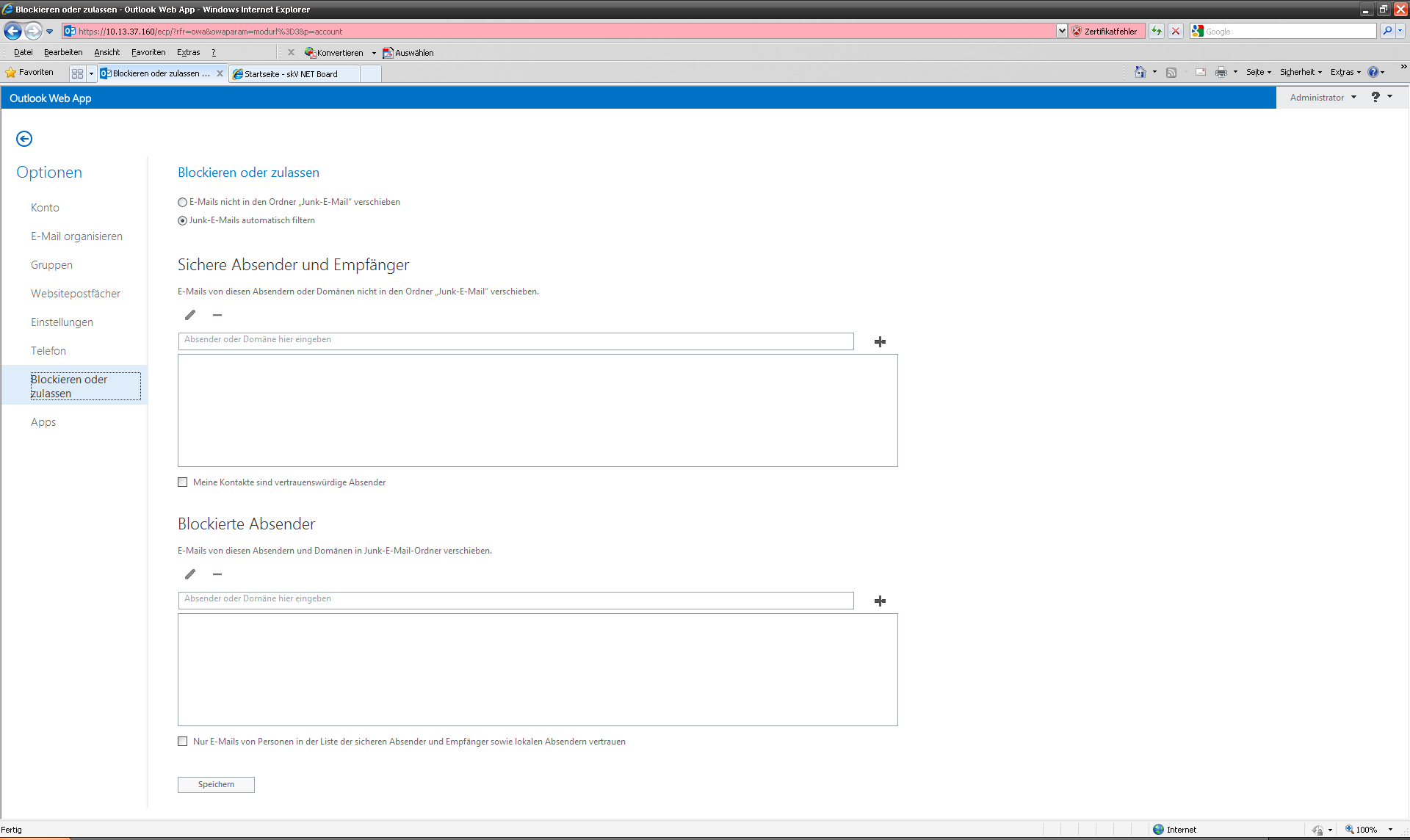Select 'E-Mails nicht in den Ordner' radio option

pyautogui.click(x=183, y=202)
